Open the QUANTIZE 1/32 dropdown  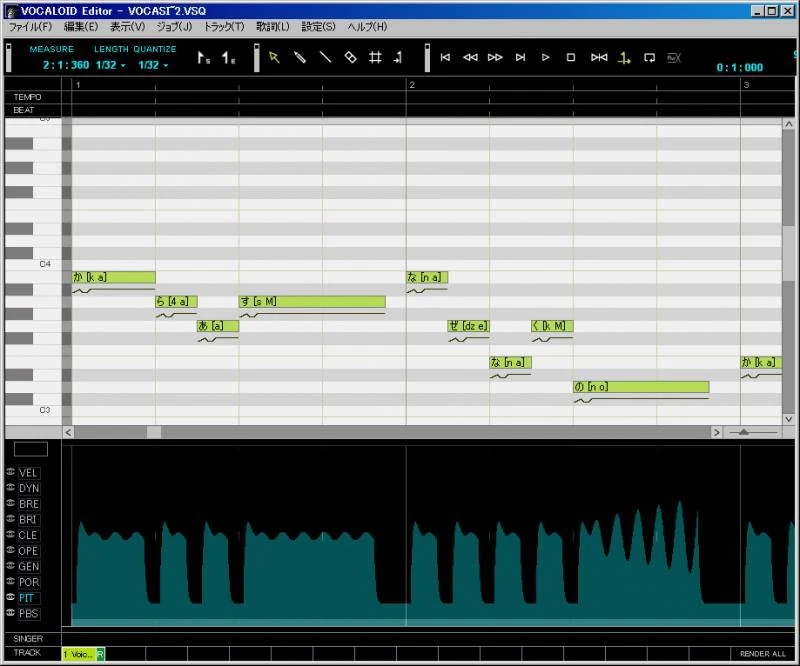click(x=153, y=65)
